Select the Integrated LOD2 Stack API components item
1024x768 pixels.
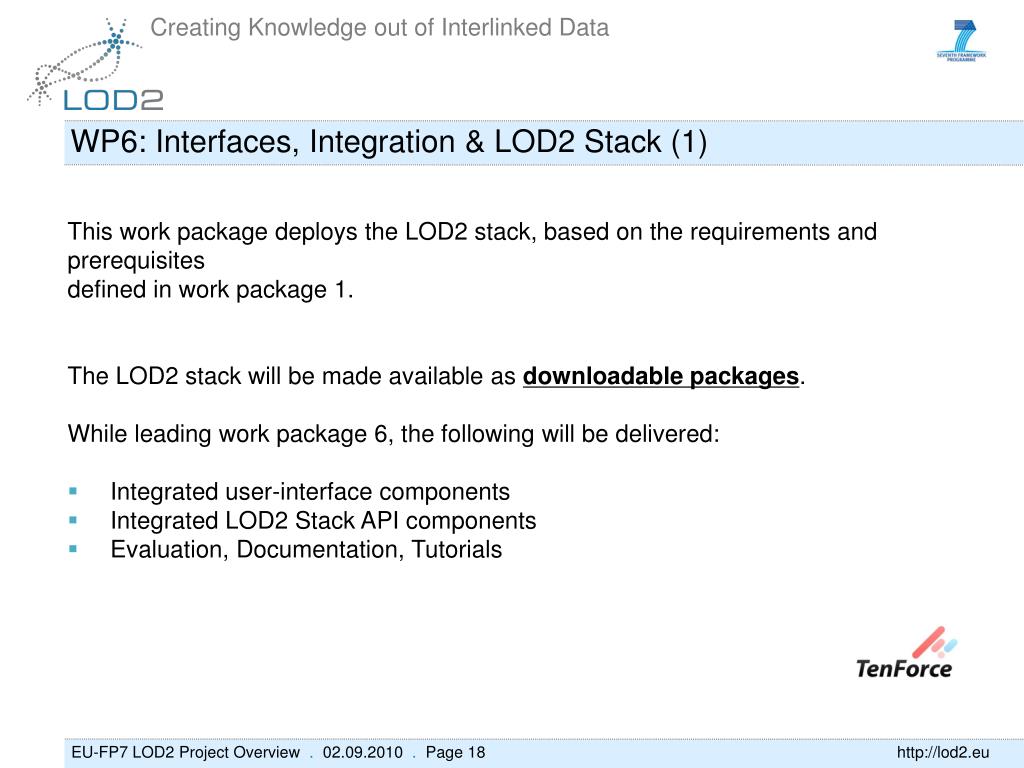coord(323,521)
